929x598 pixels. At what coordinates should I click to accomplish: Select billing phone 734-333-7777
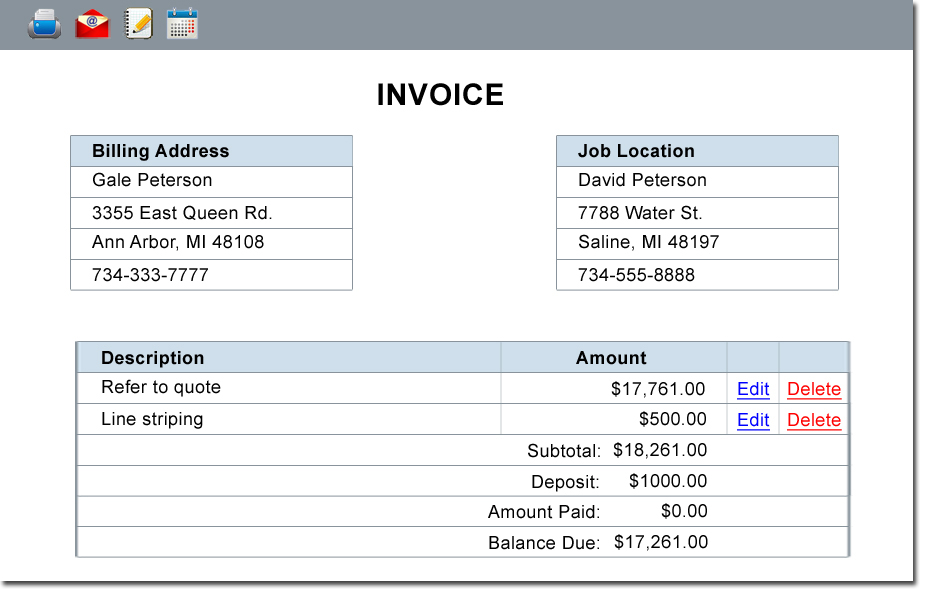coord(150,275)
